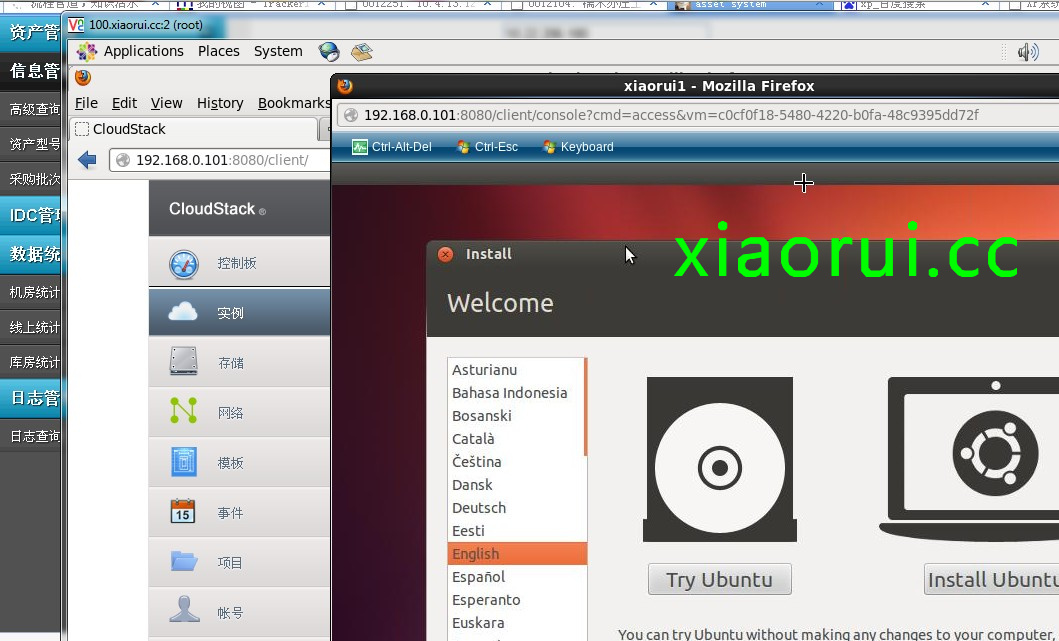
Task: Open 库房统计 in the left sidebar
Action: point(34,363)
